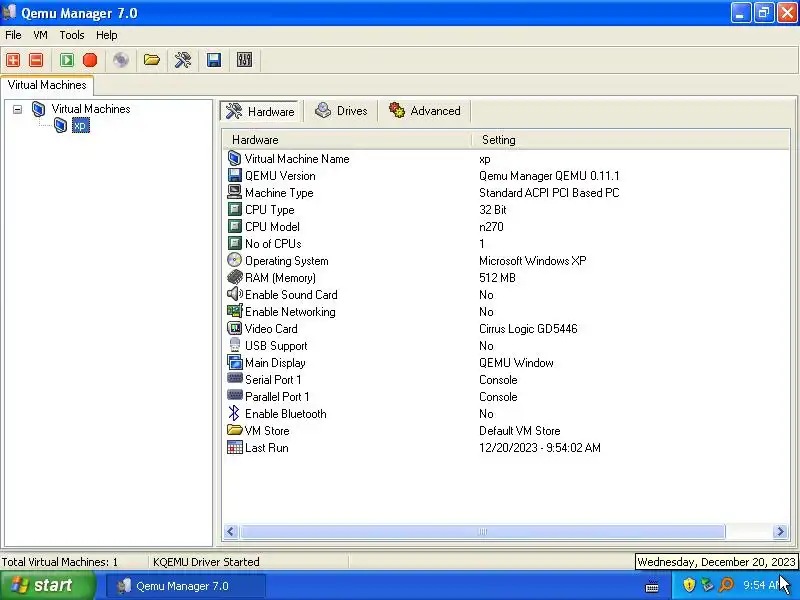Click 'Total Virtual Machines: 1' status text
The image size is (800, 600).
pos(60,562)
